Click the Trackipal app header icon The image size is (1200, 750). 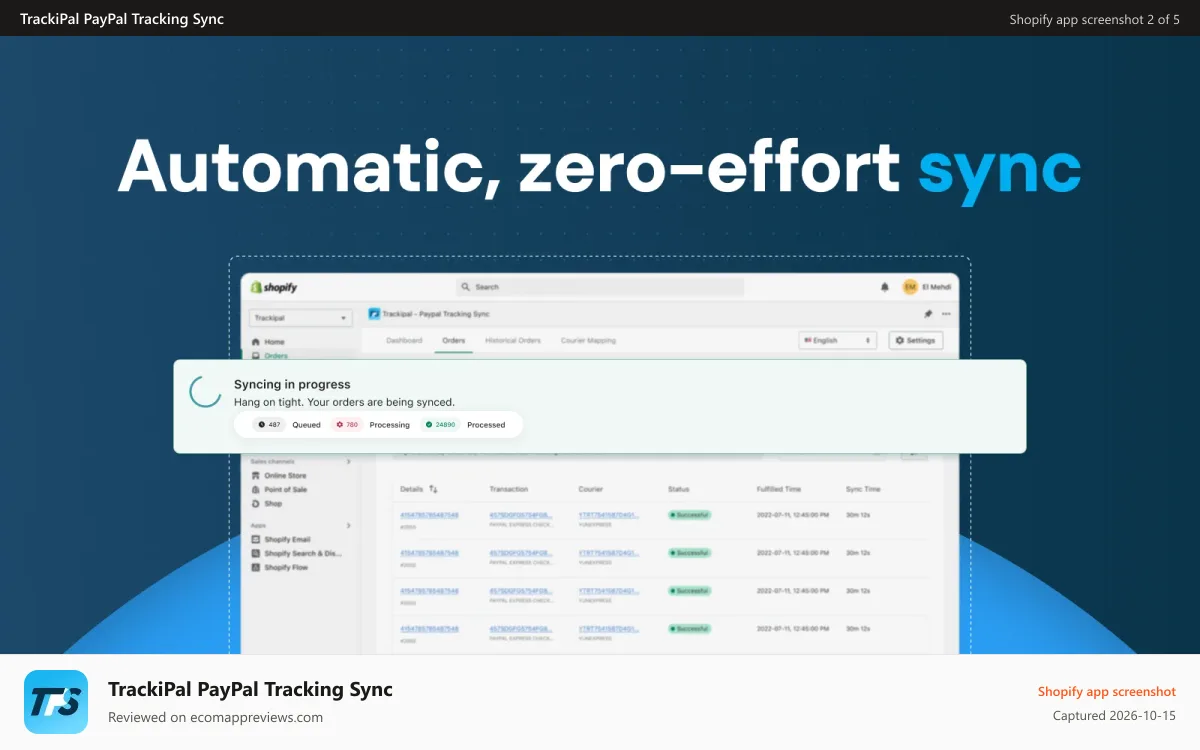374,314
